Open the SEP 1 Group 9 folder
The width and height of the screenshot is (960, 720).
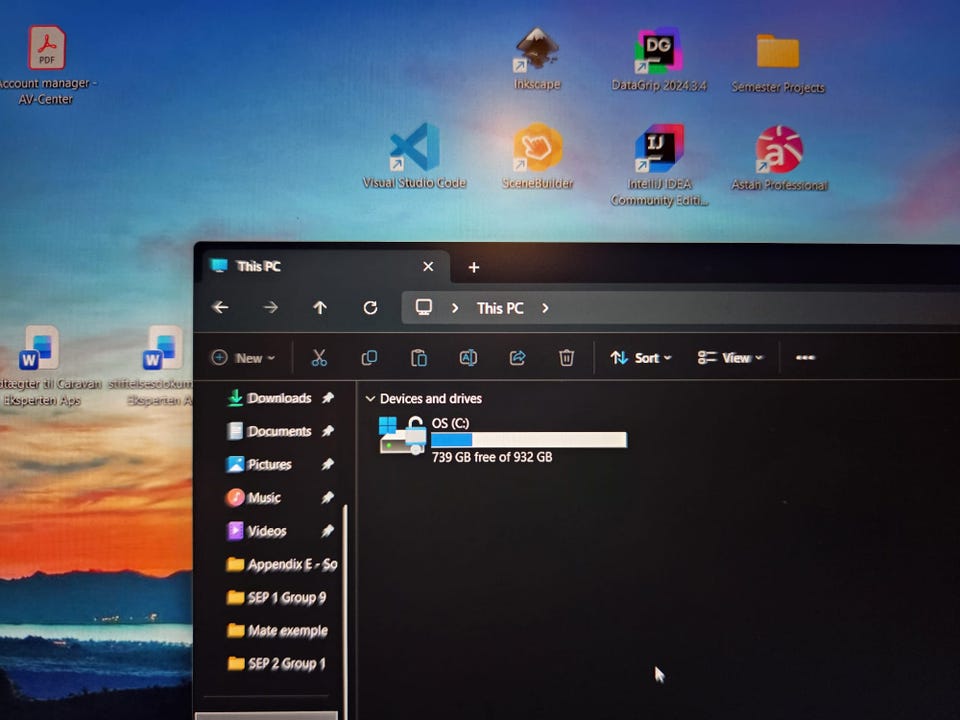tap(277, 597)
